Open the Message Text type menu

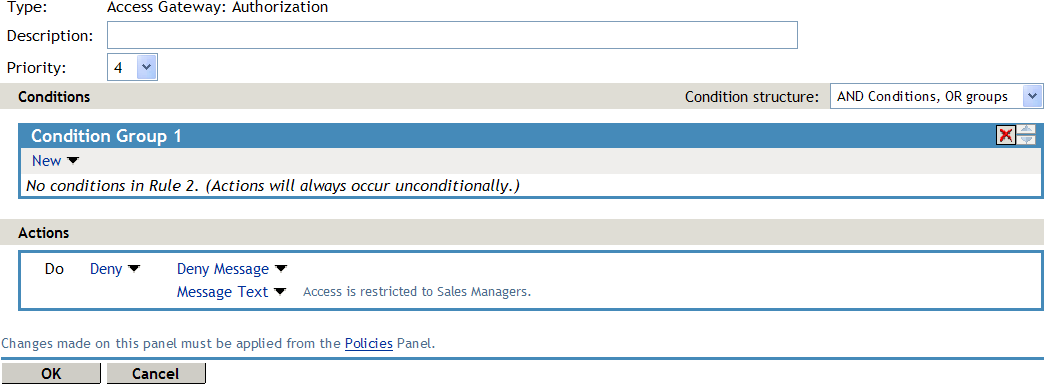tap(222, 291)
